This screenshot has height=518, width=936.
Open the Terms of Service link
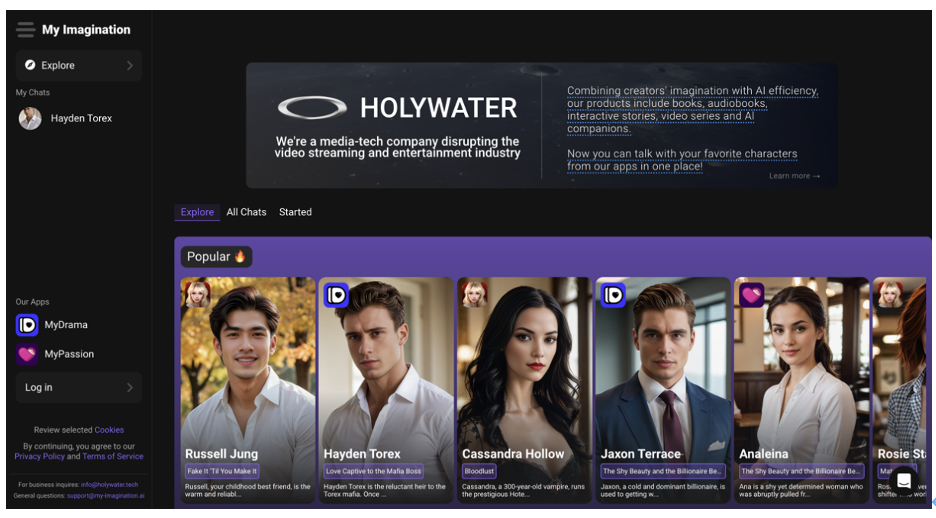pos(112,456)
